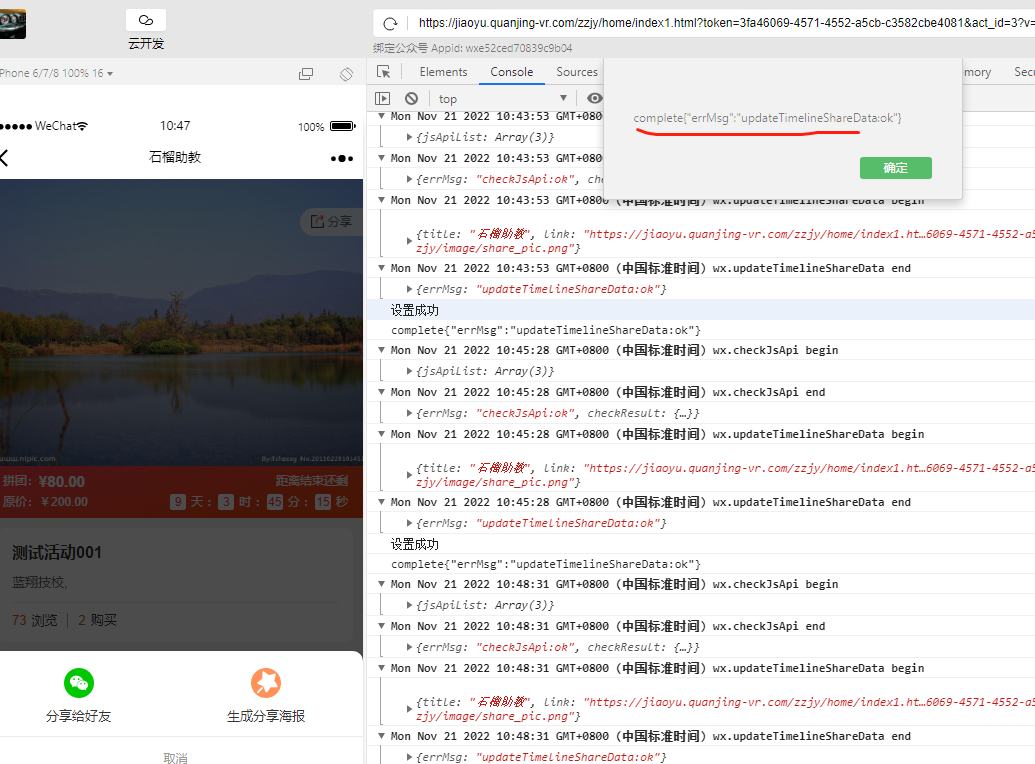Image resolution: width=1035 pixels, height=764 pixels.
Task: Click the 2 购买 purchase count
Action: tap(97, 620)
